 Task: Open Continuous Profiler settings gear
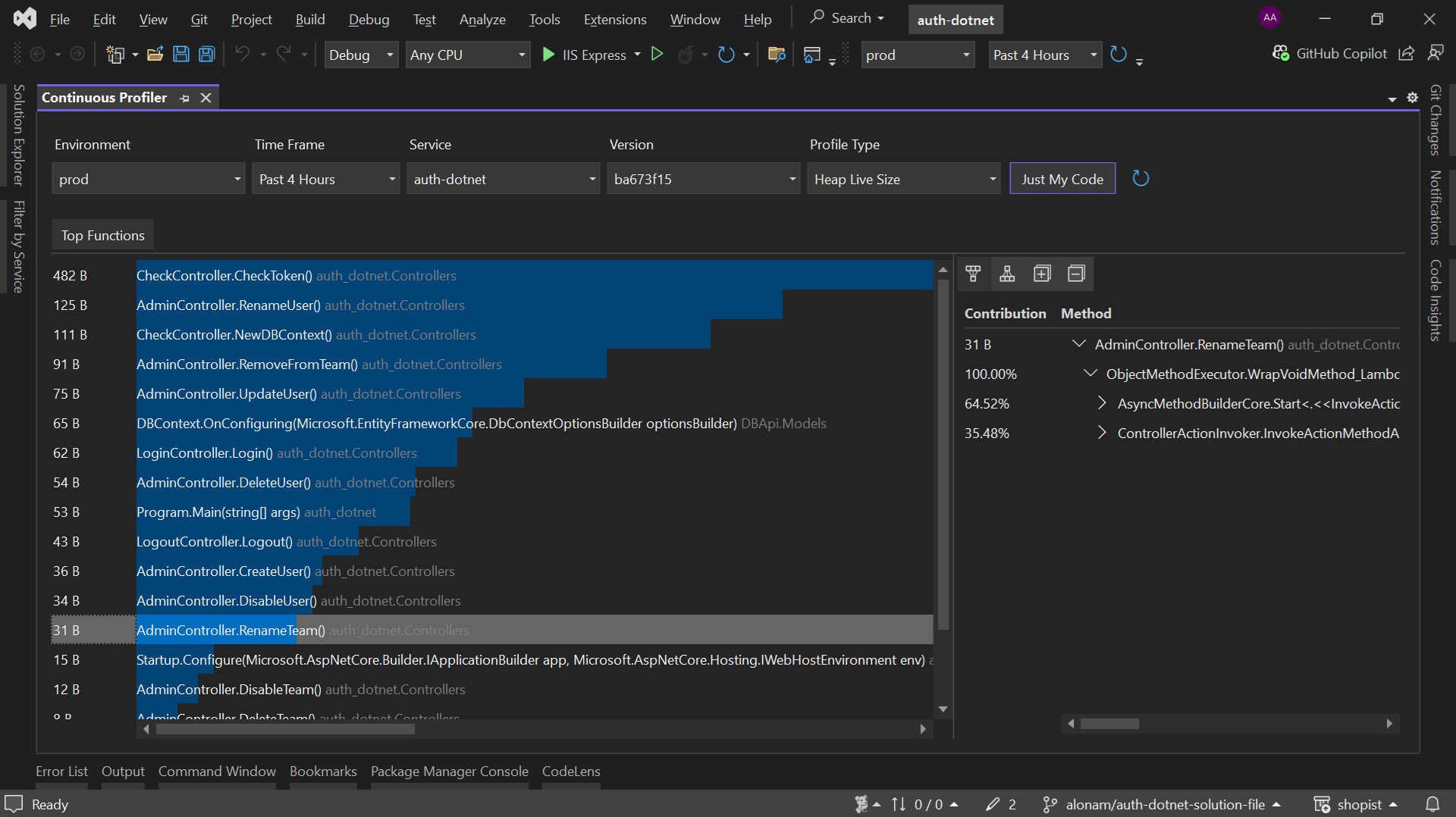(1413, 98)
